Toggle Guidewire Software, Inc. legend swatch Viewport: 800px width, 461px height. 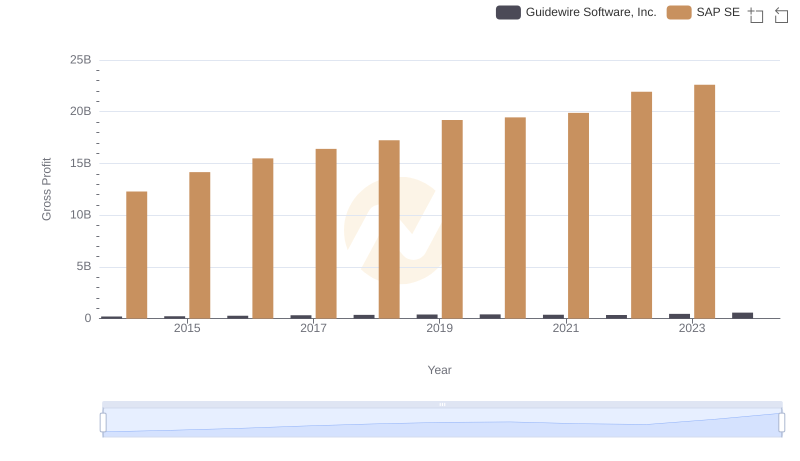pyautogui.click(x=508, y=12)
